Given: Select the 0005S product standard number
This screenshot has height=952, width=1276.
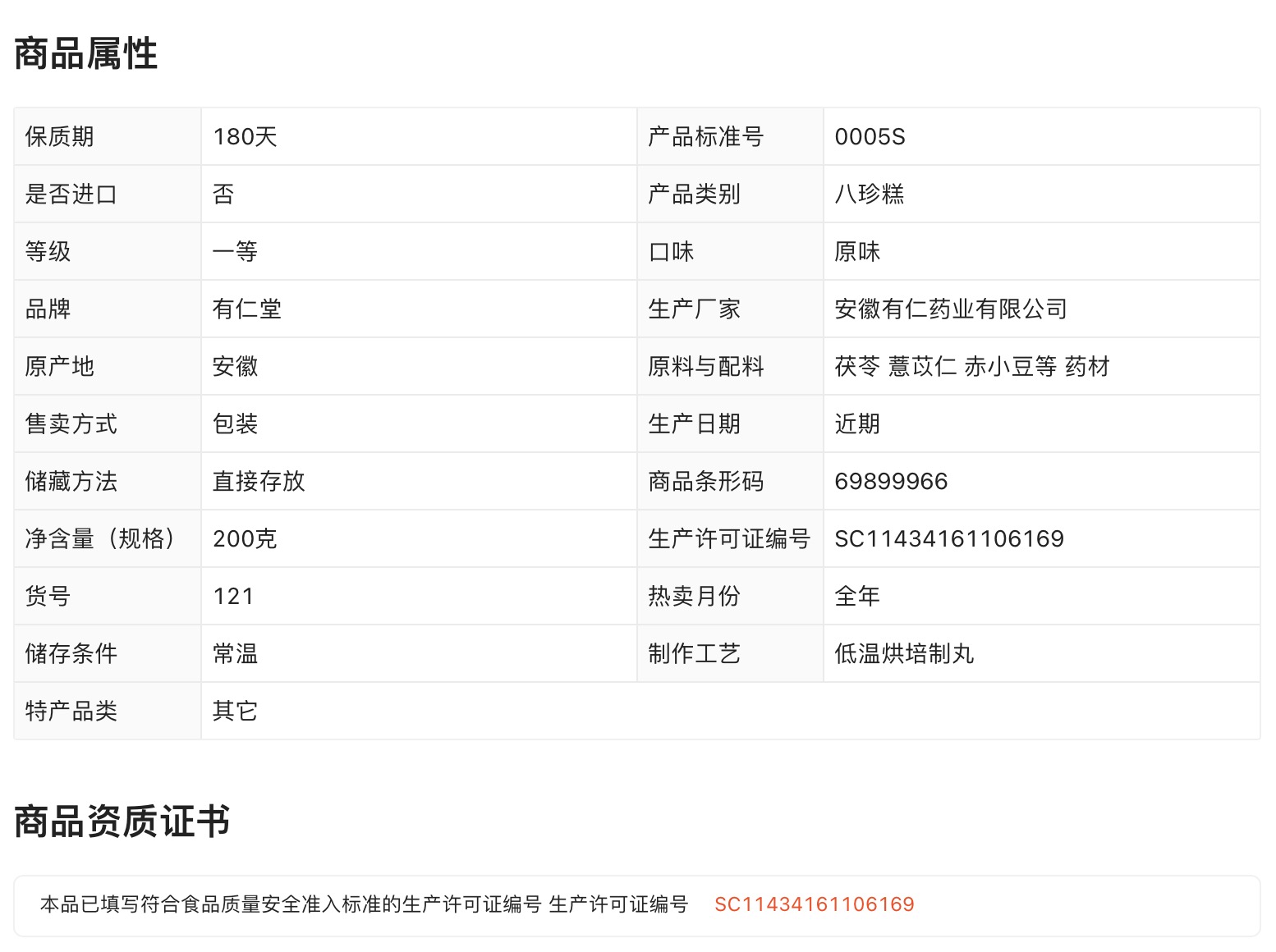Looking at the screenshot, I should [x=870, y=136].
